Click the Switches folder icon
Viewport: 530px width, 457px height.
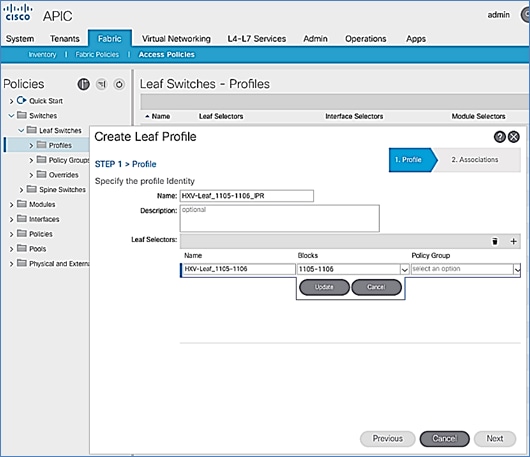coord(22,115)
